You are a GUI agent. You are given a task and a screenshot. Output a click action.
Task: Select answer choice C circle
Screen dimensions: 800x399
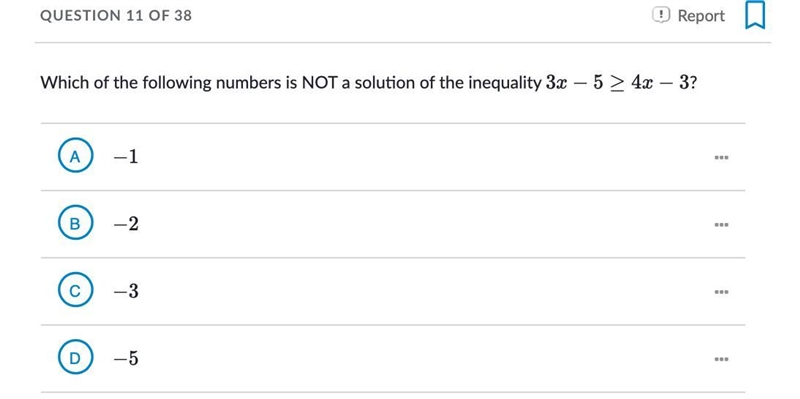click(x=75, y=291)
